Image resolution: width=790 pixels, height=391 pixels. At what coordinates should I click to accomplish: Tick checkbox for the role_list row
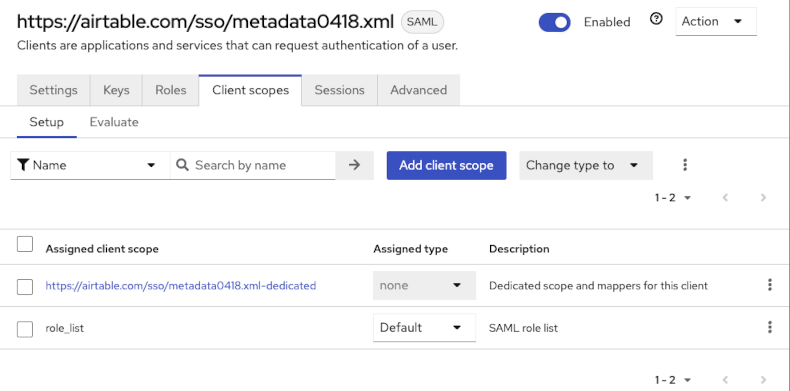coord(25,329)
